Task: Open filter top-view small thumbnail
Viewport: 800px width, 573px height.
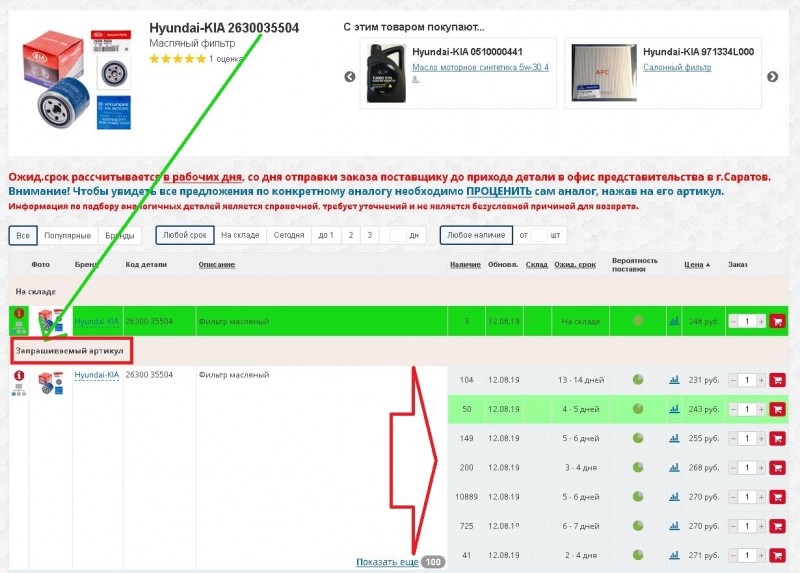Action: (x=113, y=73)
